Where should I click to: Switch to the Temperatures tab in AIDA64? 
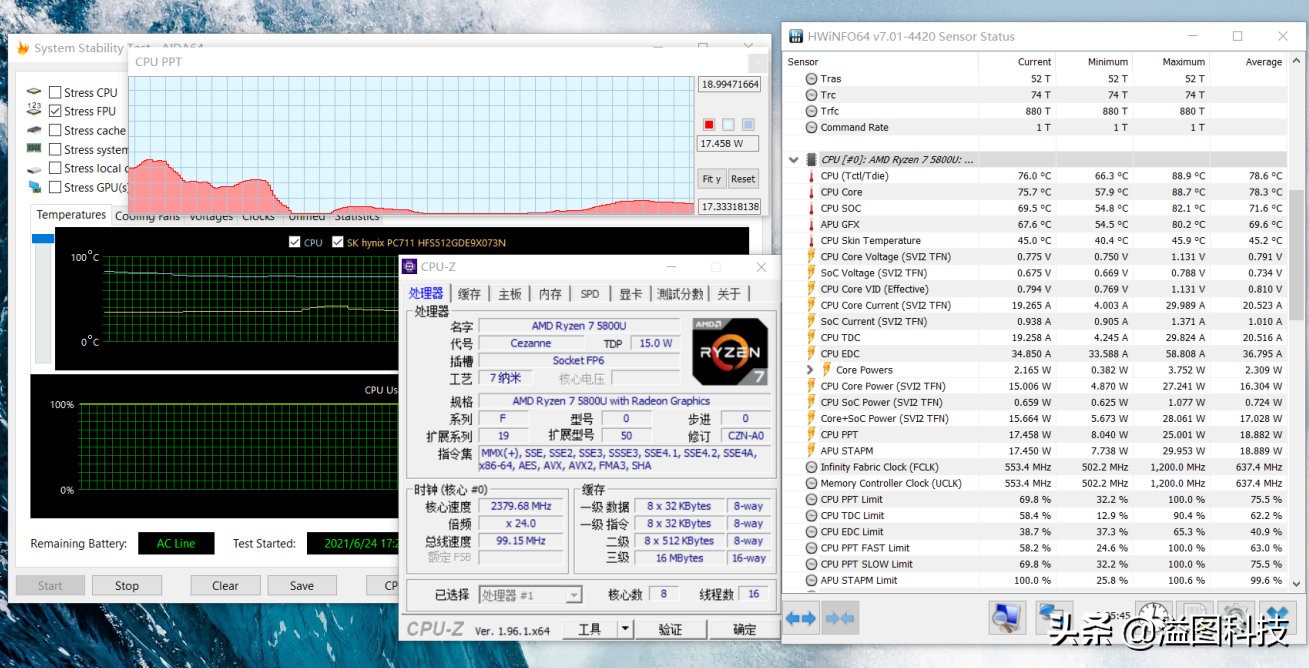point(71,215)
